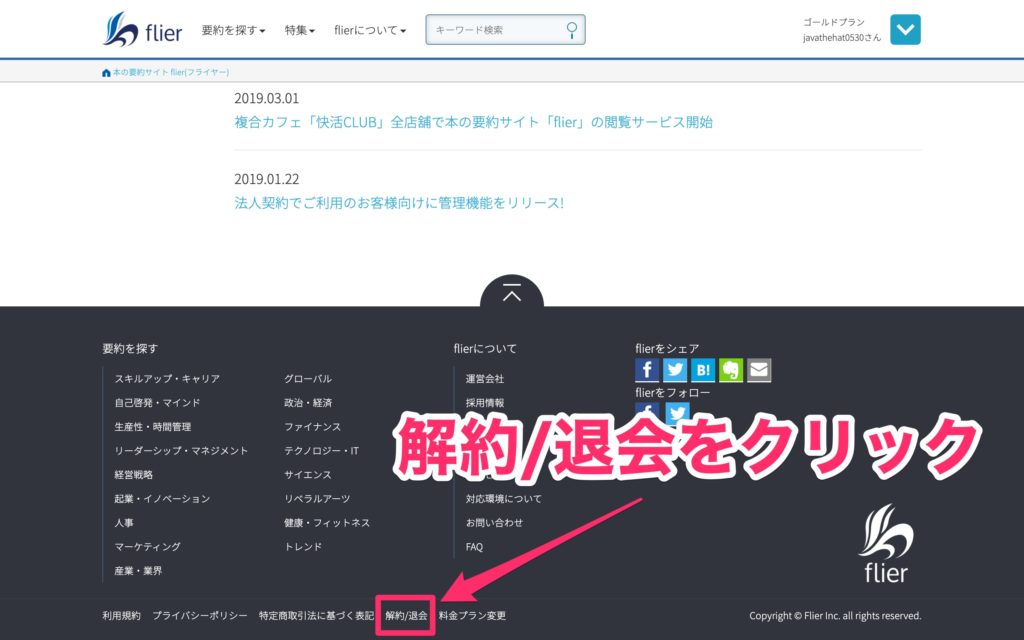Share flier via email icon
Screen dimensions: 1024x640
tap(759, 370)
